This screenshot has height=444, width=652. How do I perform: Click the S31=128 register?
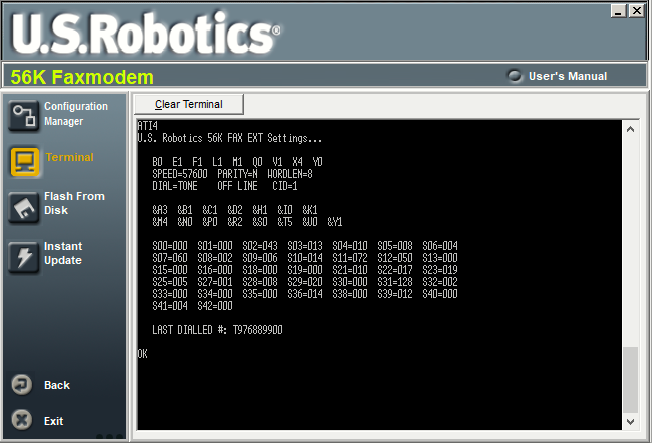[395, 282]
